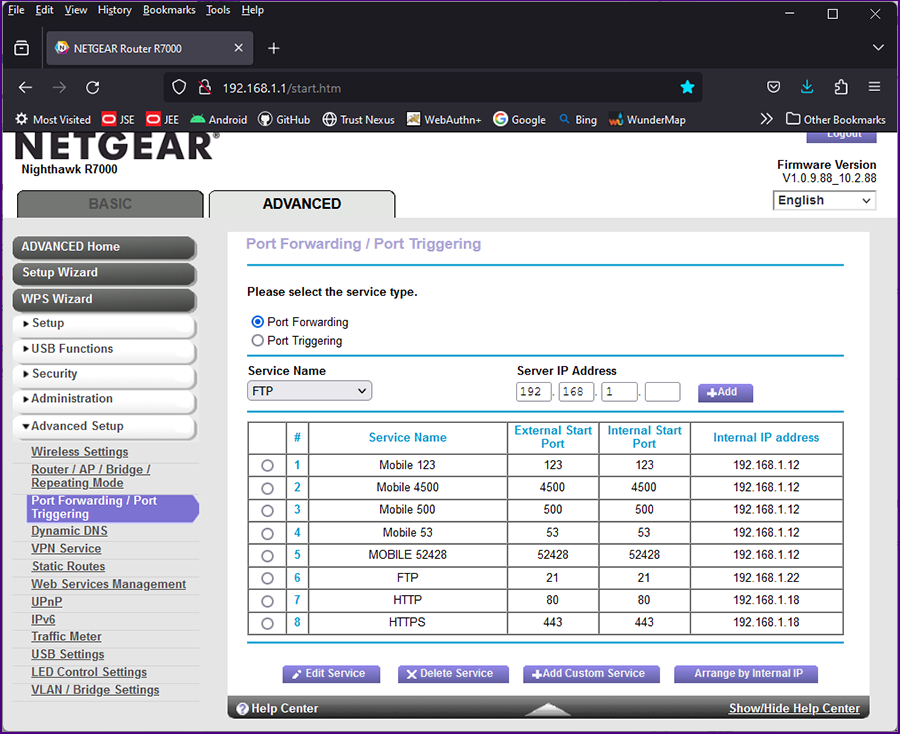Click the Help Center expand arrow handle
The height and width of the screenshot is (734, 900).
pos(547,709)
